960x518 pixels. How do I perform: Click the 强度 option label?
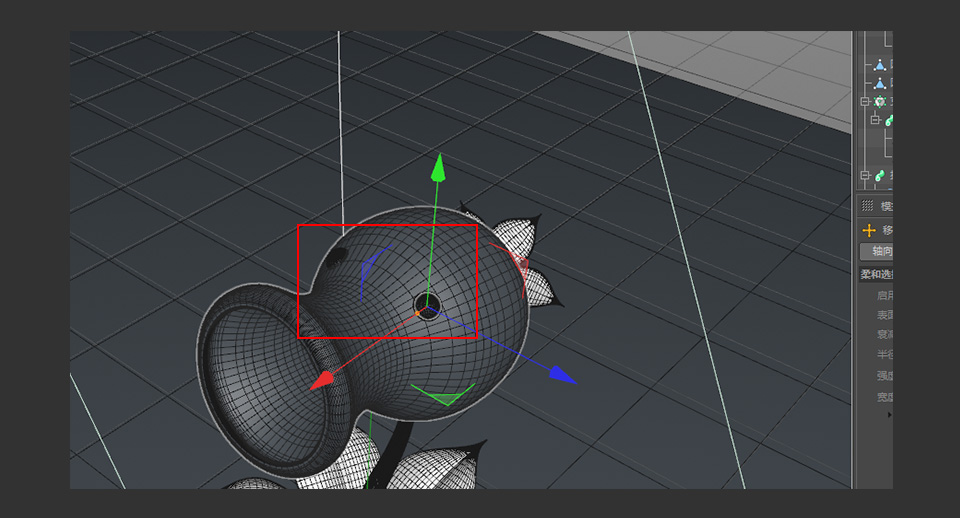pos(885,375)
